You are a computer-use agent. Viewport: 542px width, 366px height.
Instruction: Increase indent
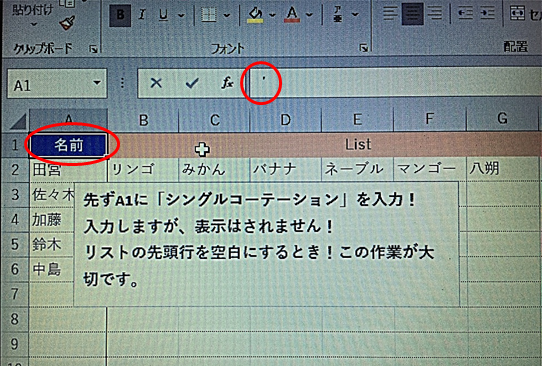487,14
